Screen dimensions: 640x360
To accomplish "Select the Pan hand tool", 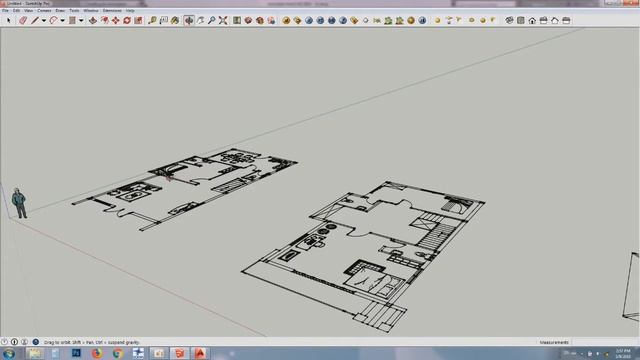I will (x=200, y=20).
